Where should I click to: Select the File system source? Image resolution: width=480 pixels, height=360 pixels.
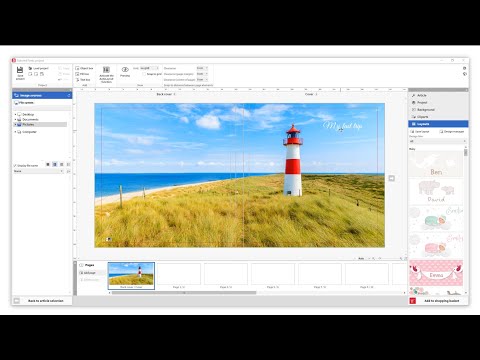tap(24, 103)
